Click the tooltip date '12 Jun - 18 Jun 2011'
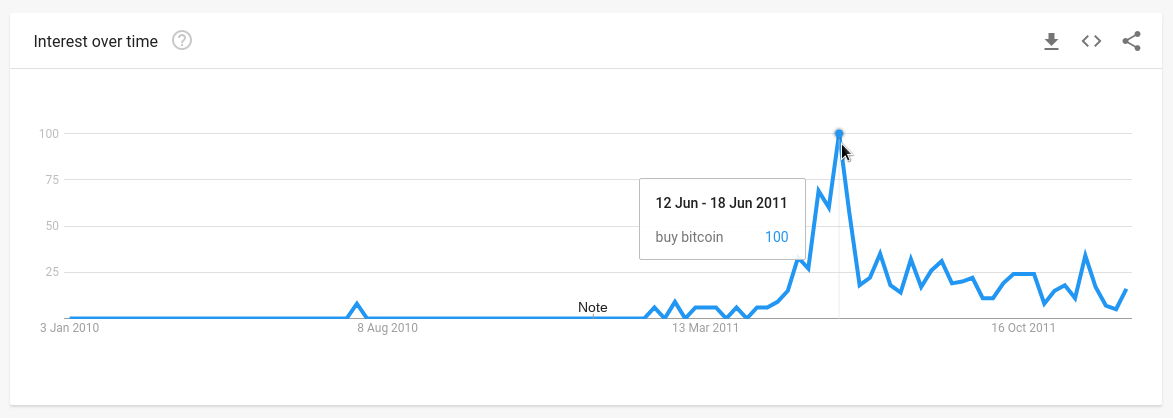 (721, 203)
